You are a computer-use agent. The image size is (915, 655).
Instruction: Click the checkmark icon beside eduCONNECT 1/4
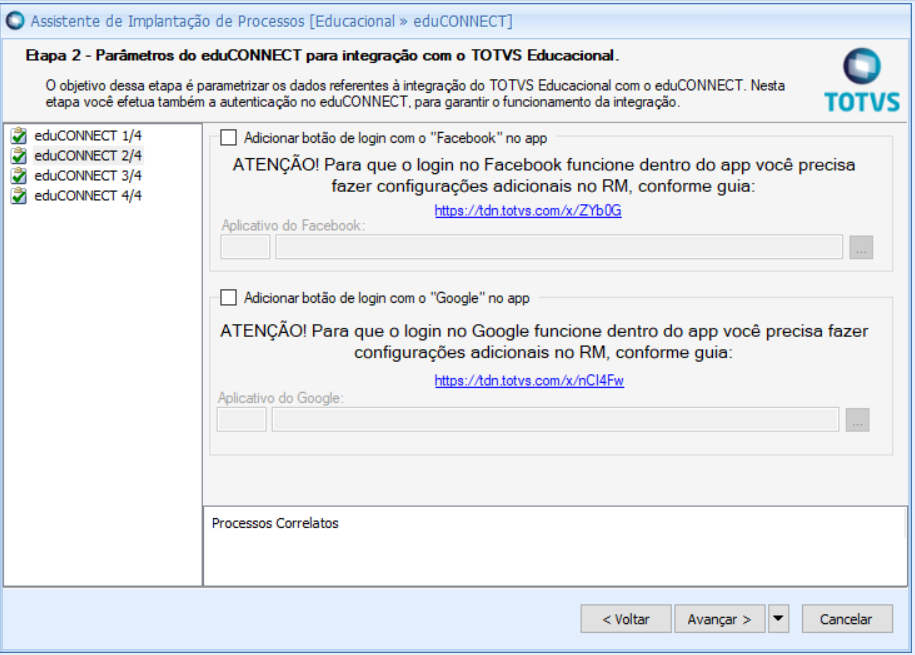(x=19, y=136)
